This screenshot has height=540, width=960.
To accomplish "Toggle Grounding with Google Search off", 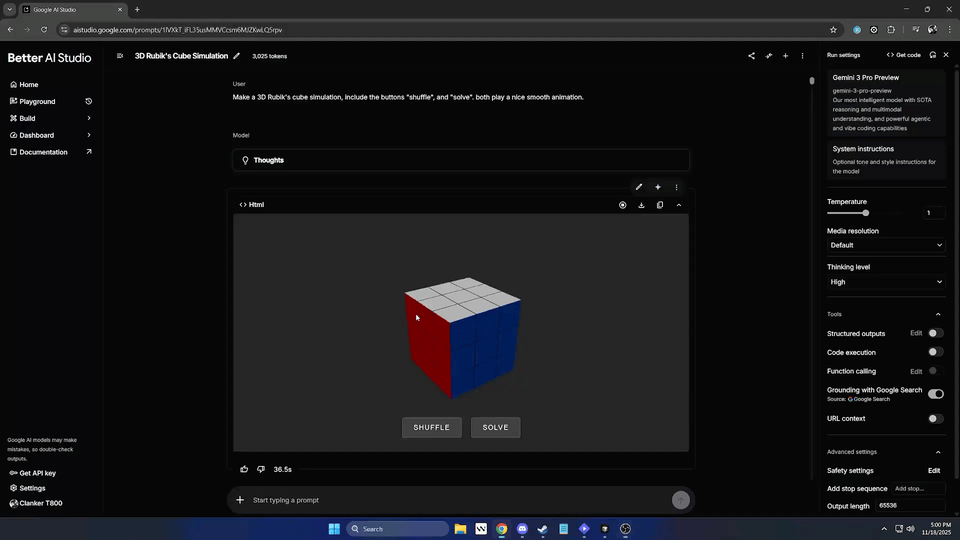I will (x=935, y=394).
